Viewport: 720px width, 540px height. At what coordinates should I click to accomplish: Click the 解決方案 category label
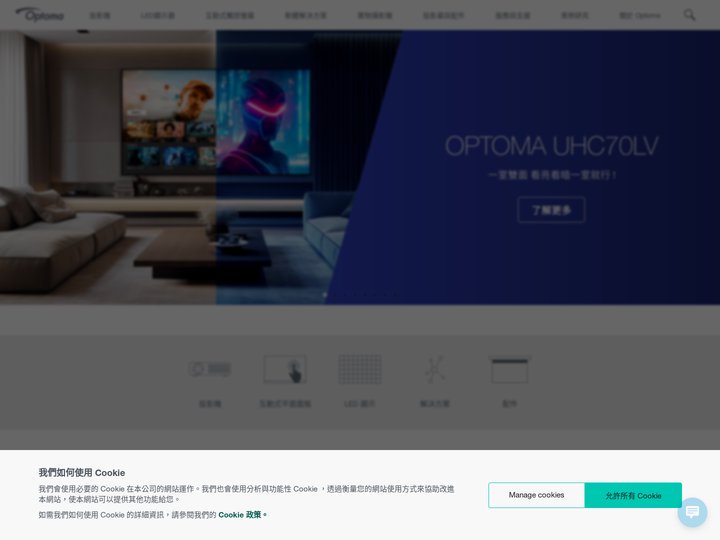click(435, 404)
